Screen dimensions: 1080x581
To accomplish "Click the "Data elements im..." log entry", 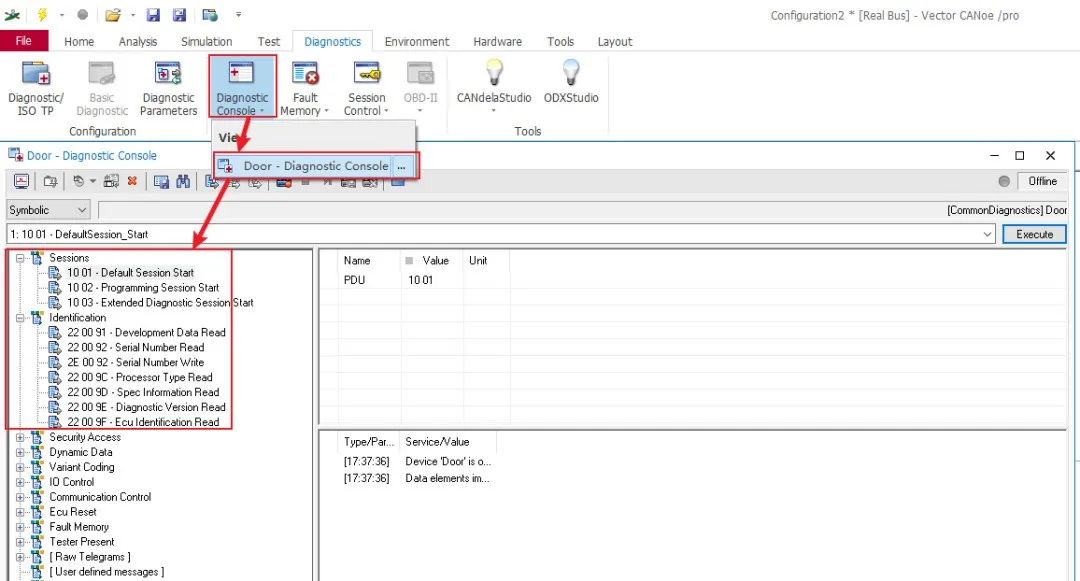I will click(x=448, y=478).
